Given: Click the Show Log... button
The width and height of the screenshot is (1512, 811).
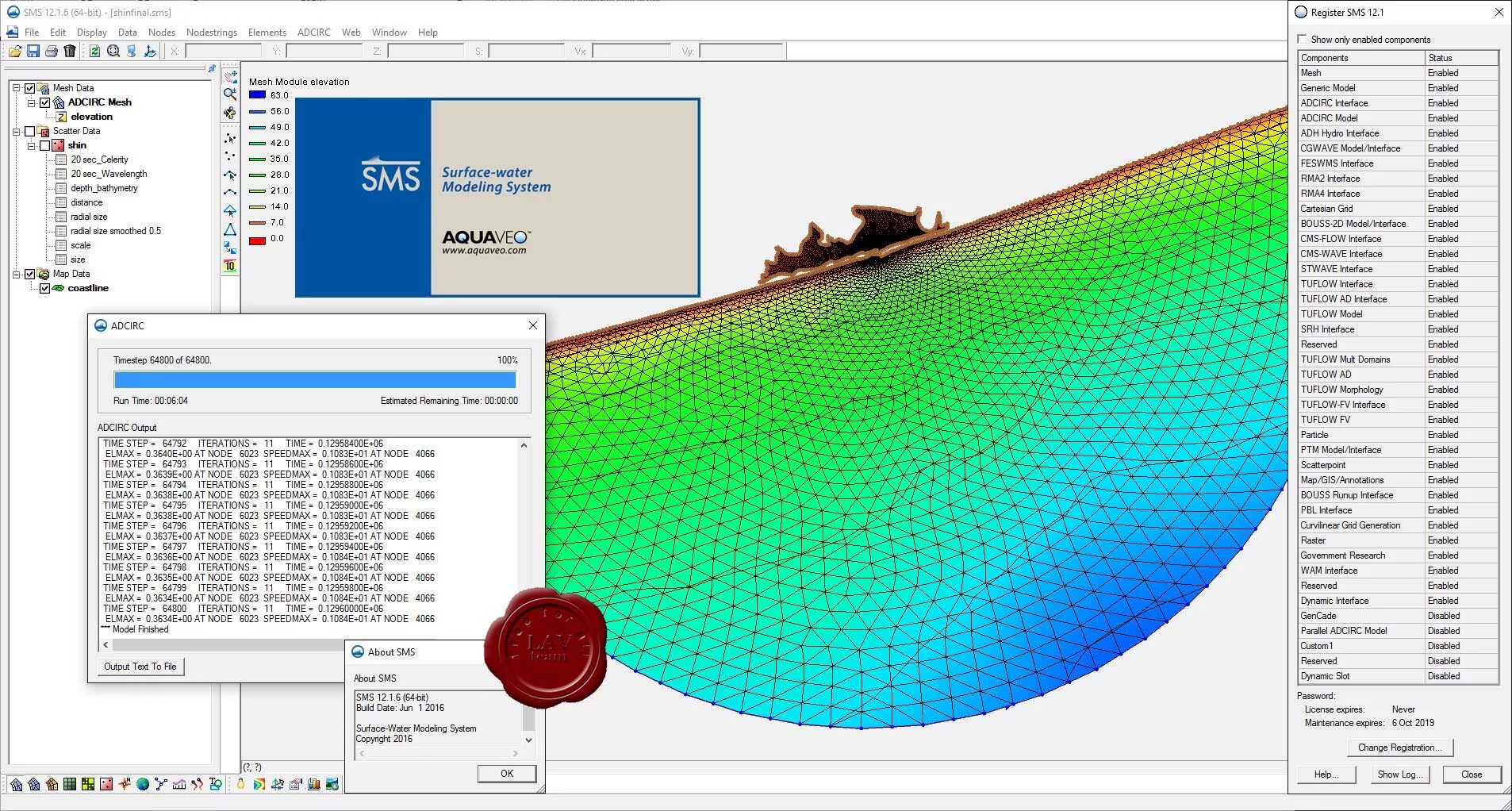Looking at the screenshot, I should [1402, 774].
